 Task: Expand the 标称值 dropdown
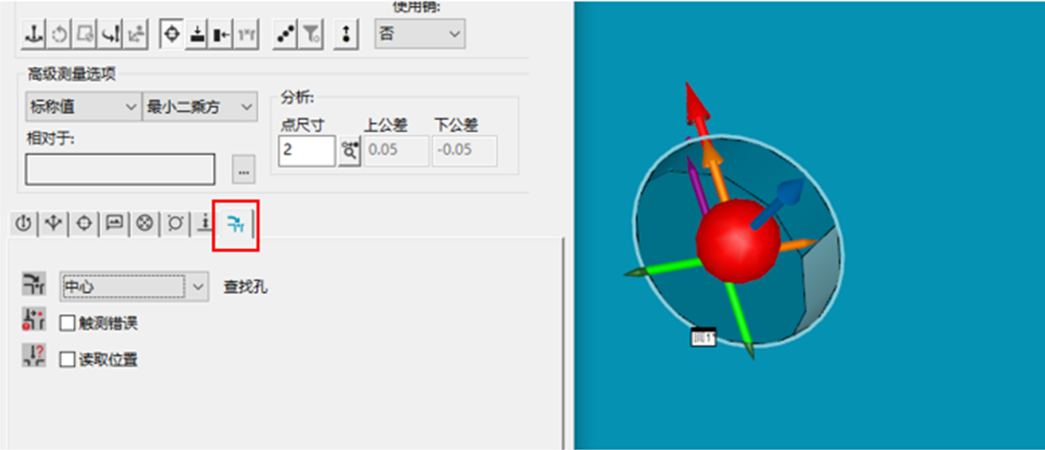tap(83, 106)
